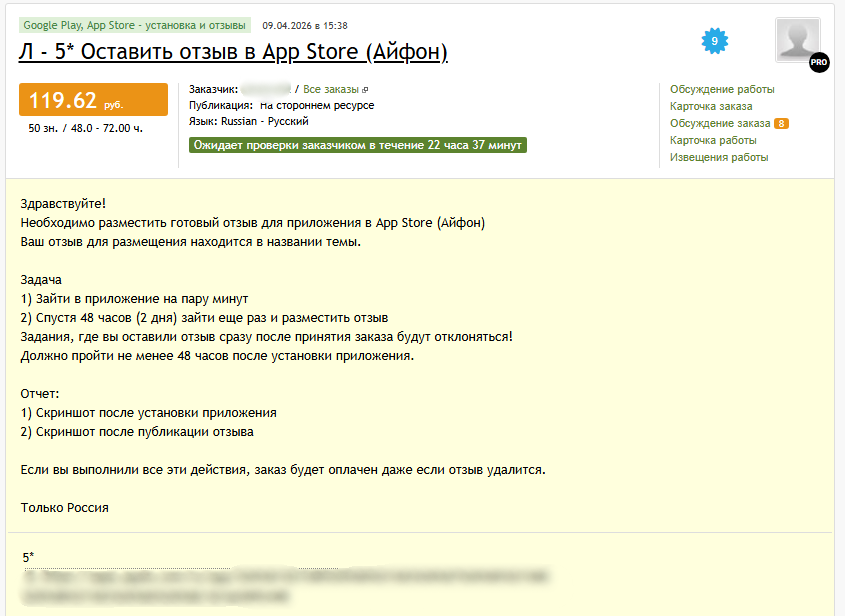
Task: Click the blurred customer name after Заказчик
Action: 266,90
